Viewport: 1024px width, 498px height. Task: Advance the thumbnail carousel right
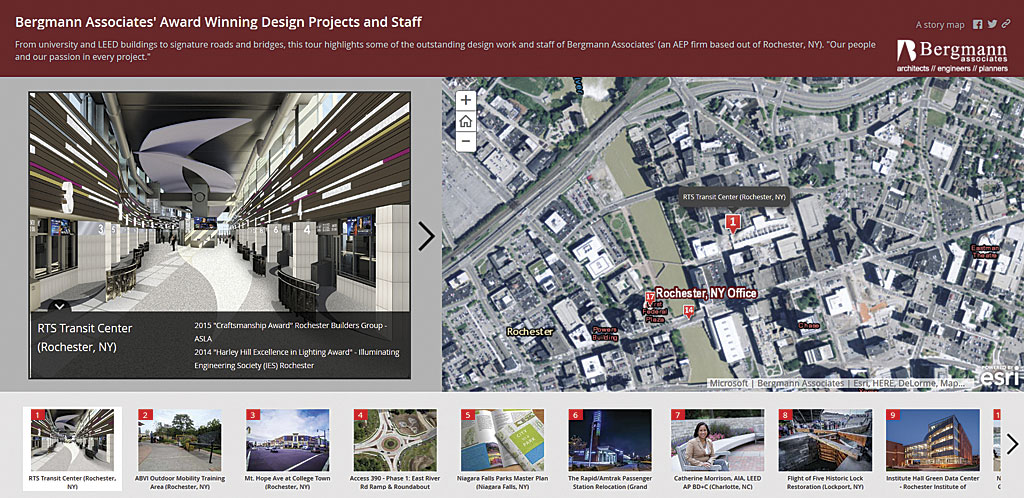(x=1012, y=444)
